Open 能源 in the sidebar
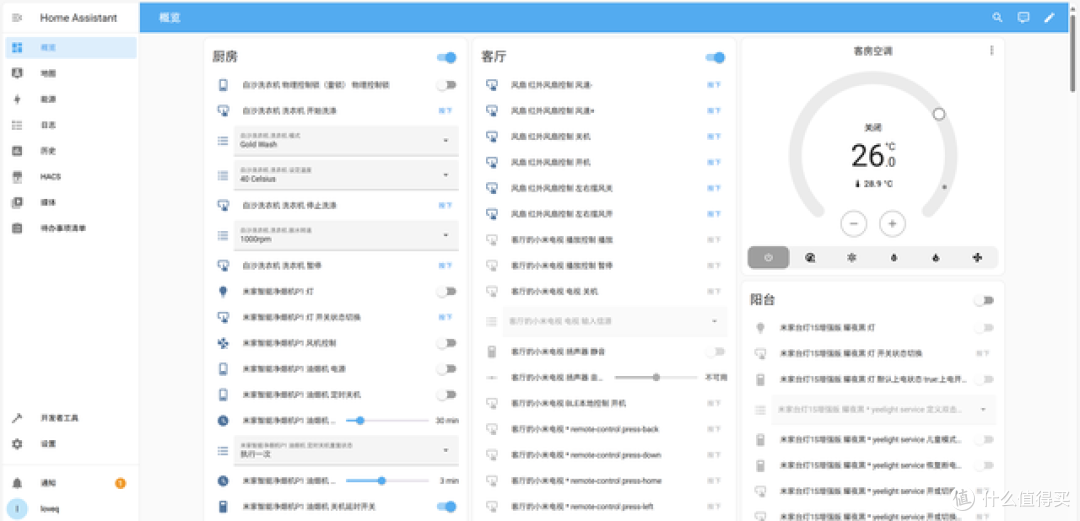The height and width of the screenshot is (521, 1080). coord(71,99)
